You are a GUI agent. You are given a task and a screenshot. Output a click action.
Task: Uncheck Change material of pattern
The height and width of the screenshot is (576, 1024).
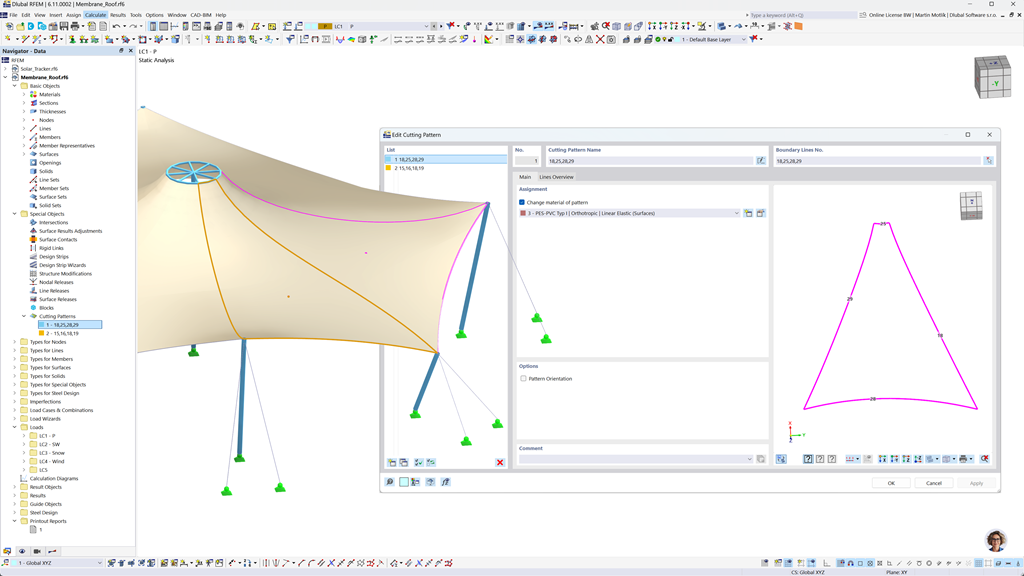pyautogui.click(x=521, y=203)
